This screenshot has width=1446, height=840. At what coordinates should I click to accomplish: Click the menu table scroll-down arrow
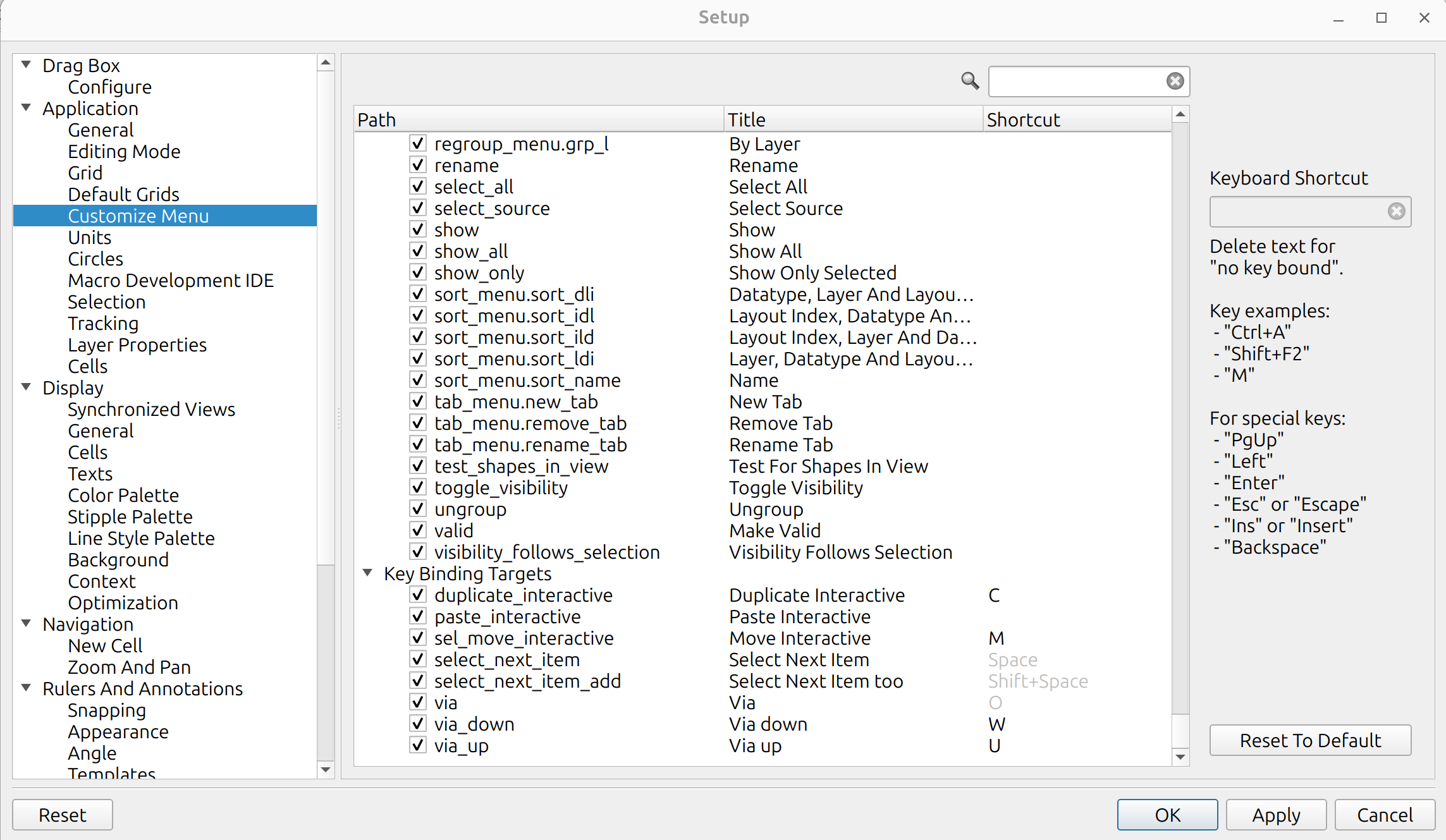tap(1180, 757)
